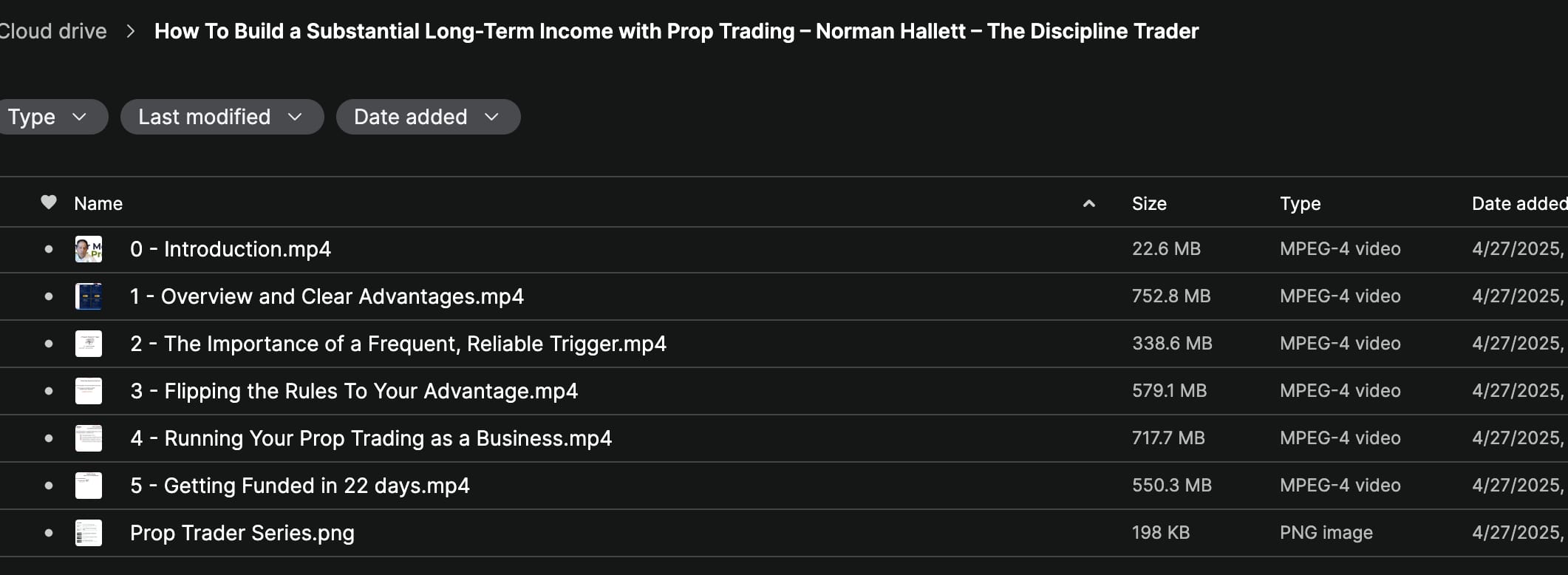
Task: Click thumbnail of Getting Funded in 22 days
Action: [x=89, y=486]
